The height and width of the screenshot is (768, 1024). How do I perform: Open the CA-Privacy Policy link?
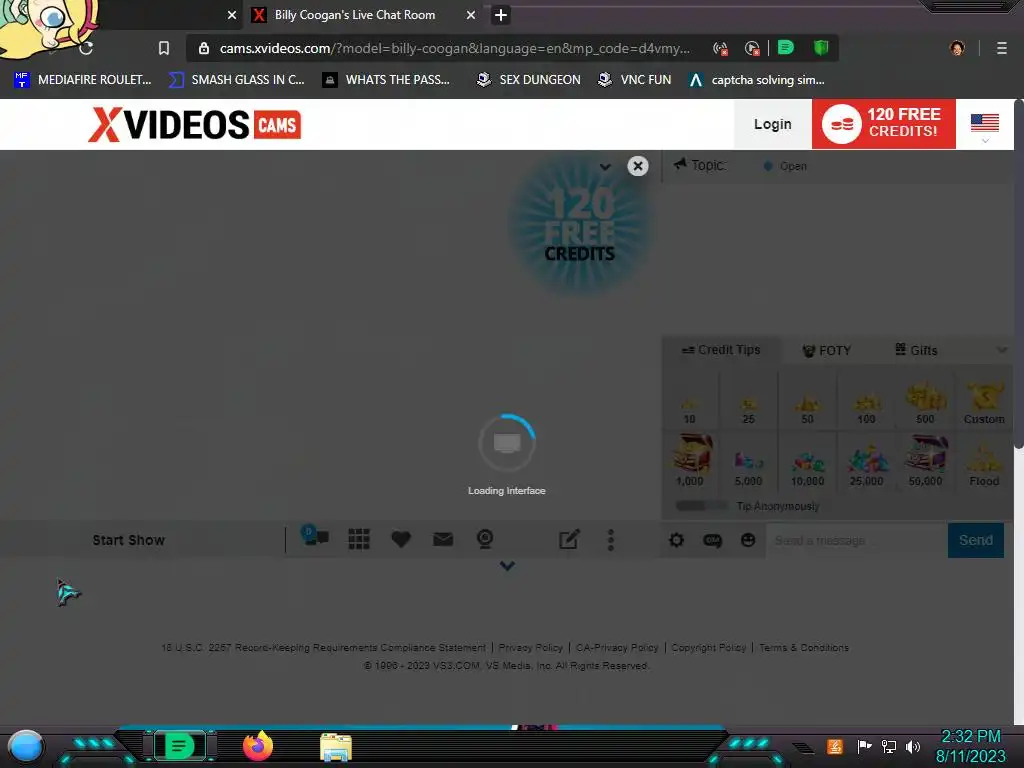pyautogui.click(x=617, y=648)
